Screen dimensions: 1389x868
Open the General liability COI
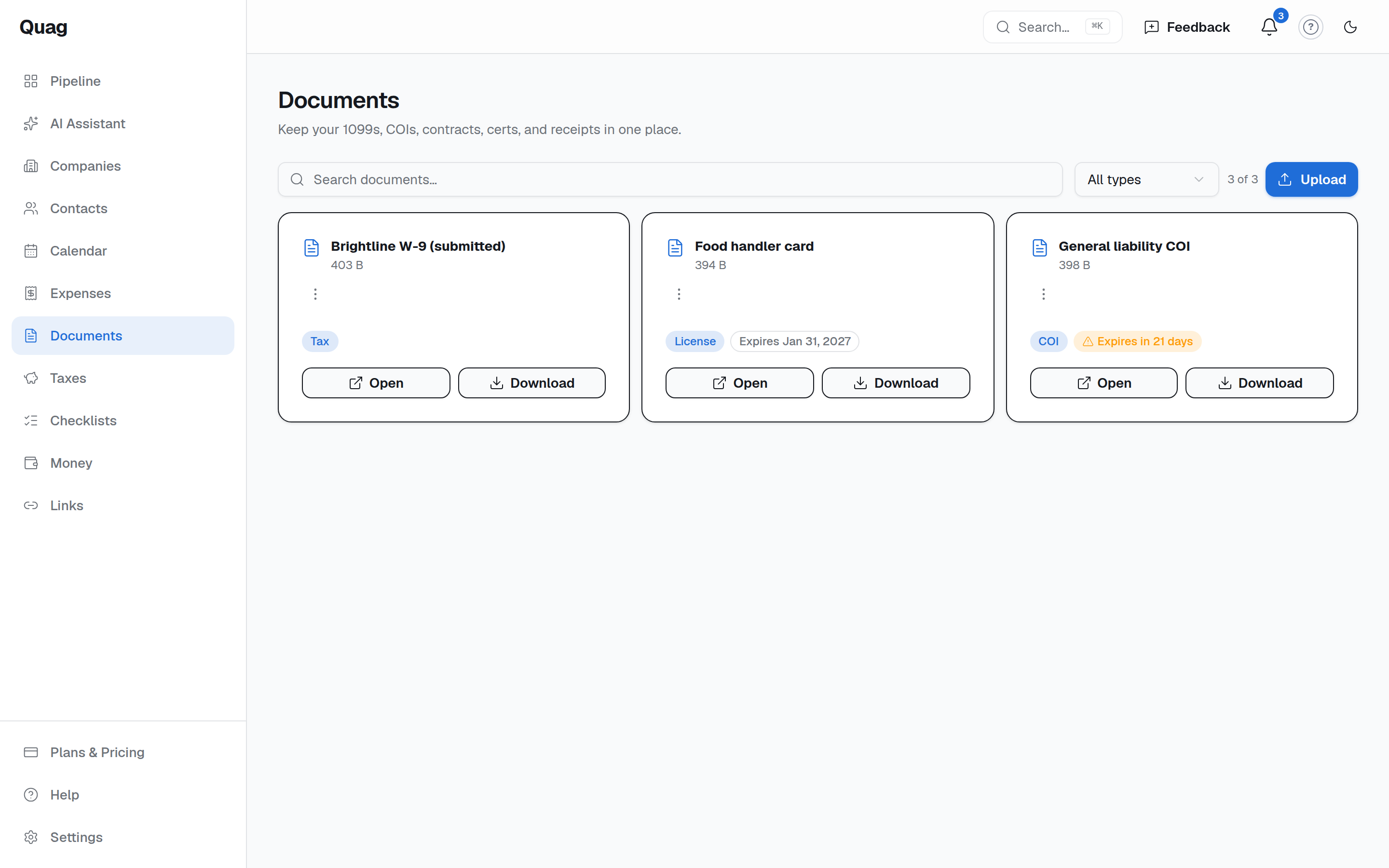[x=1104, y=383]
